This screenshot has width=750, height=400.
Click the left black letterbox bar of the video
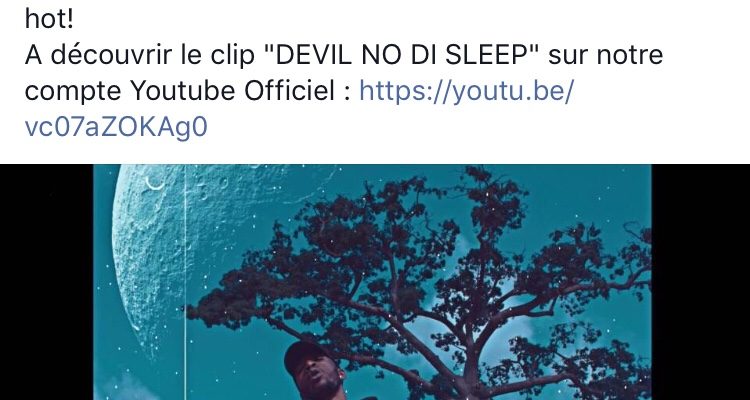point(46,282)
